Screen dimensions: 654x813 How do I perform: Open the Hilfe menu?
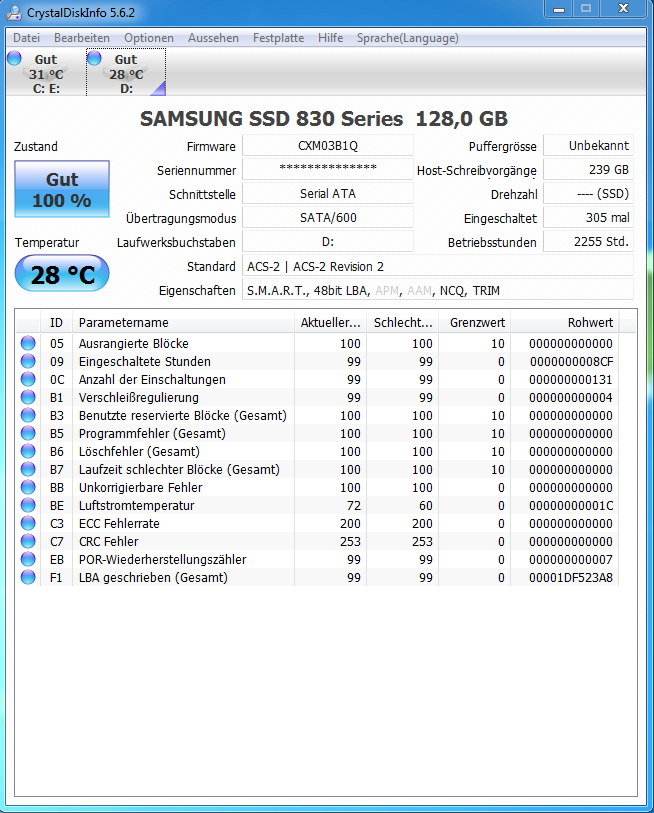(330, 38)
